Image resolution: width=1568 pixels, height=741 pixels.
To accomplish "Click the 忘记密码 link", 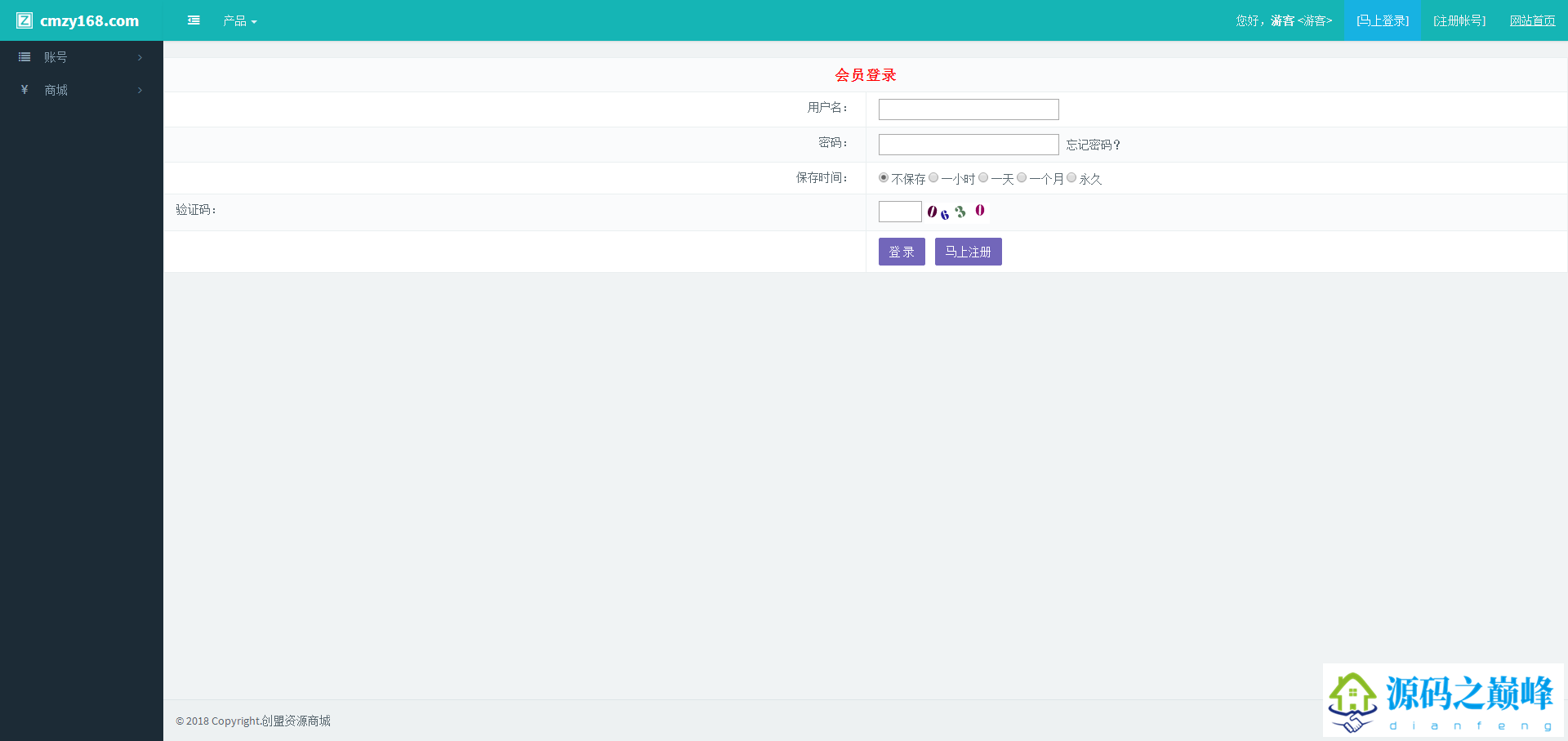I will coord(1093,145).
